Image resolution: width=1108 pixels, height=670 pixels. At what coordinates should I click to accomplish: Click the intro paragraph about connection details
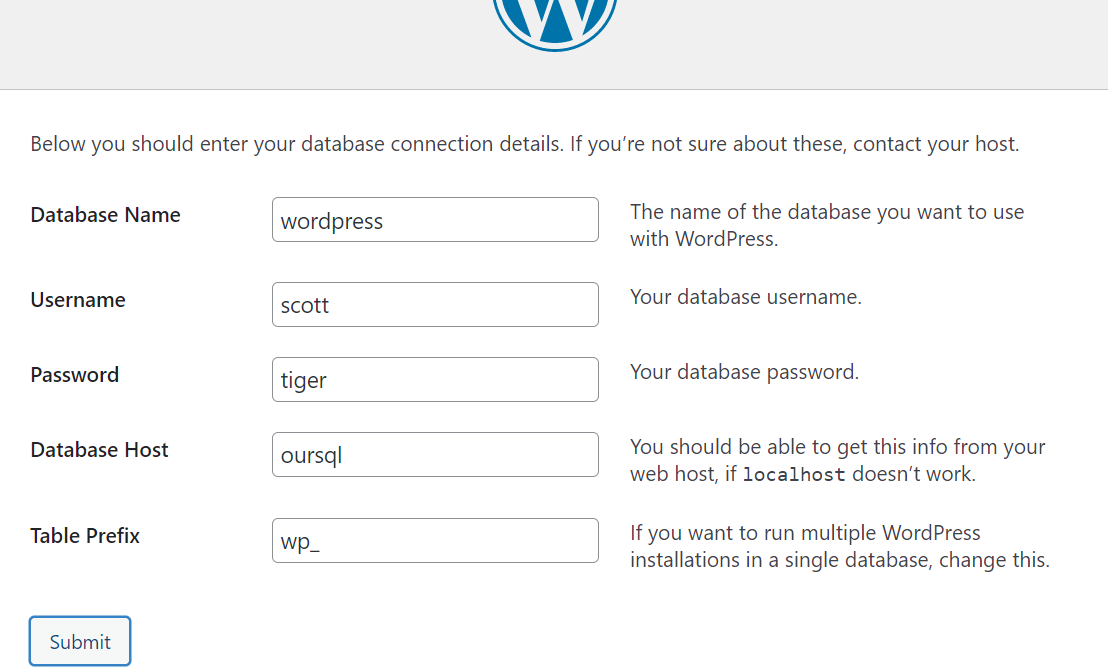[524, 144]
